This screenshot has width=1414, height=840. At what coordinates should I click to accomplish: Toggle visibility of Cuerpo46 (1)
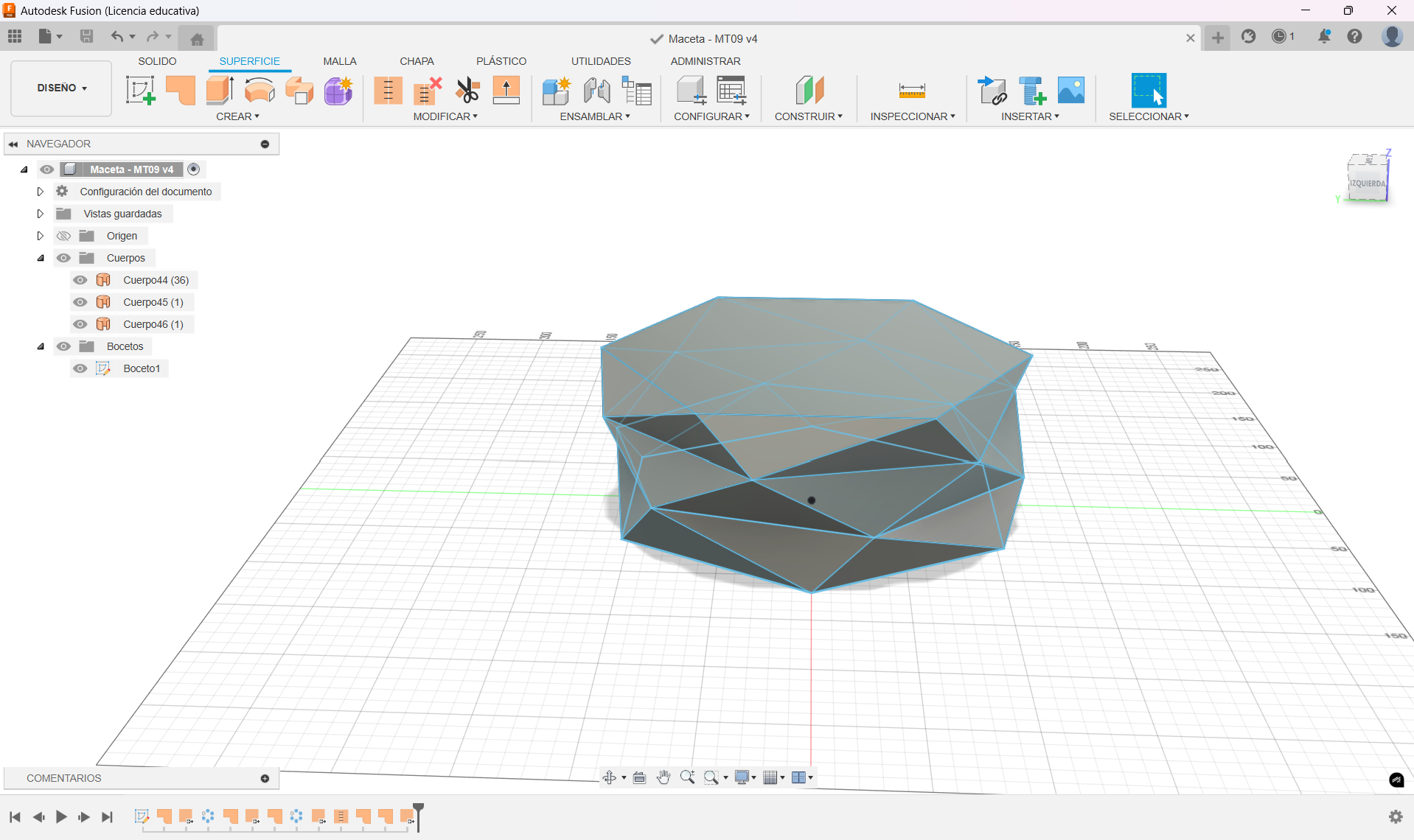[80, 324]
